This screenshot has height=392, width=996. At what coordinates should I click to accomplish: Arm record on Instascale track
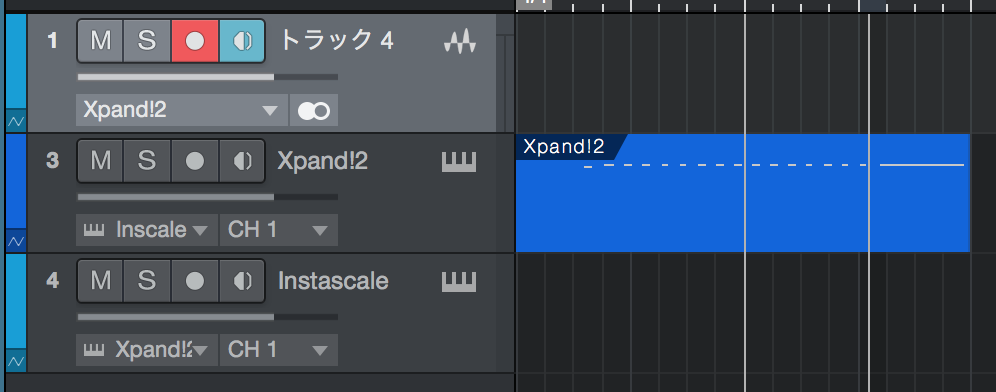[x=195, y=280]
